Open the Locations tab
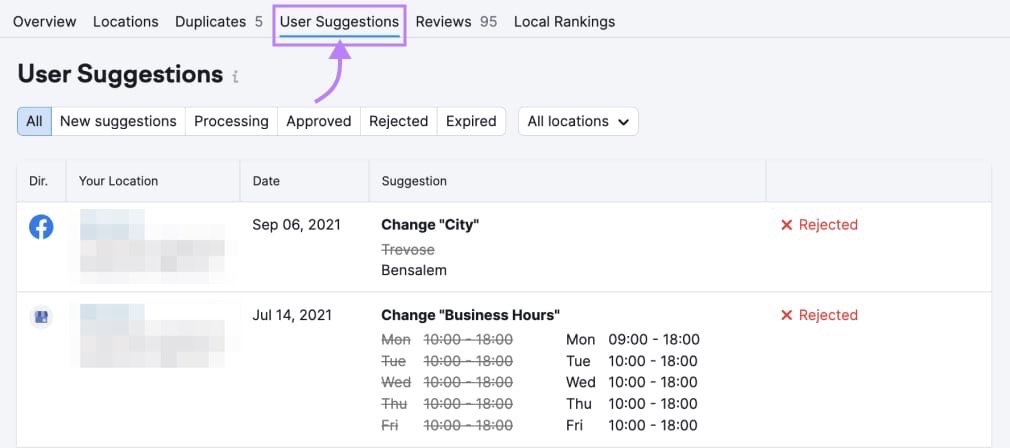Viewport: 1010px width, 448px height. [125, 21]
